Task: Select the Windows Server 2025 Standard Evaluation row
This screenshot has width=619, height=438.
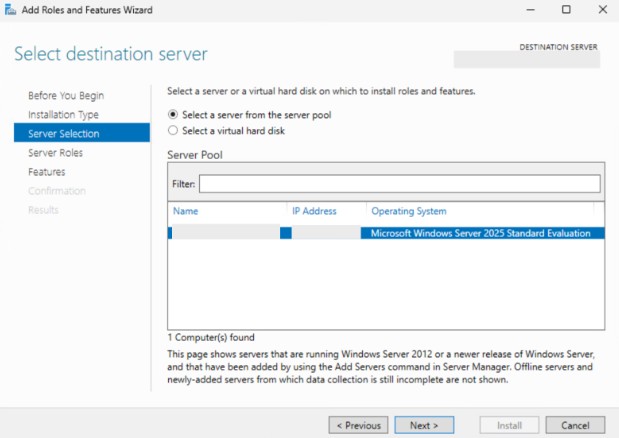Action: [x=480, y=233]
